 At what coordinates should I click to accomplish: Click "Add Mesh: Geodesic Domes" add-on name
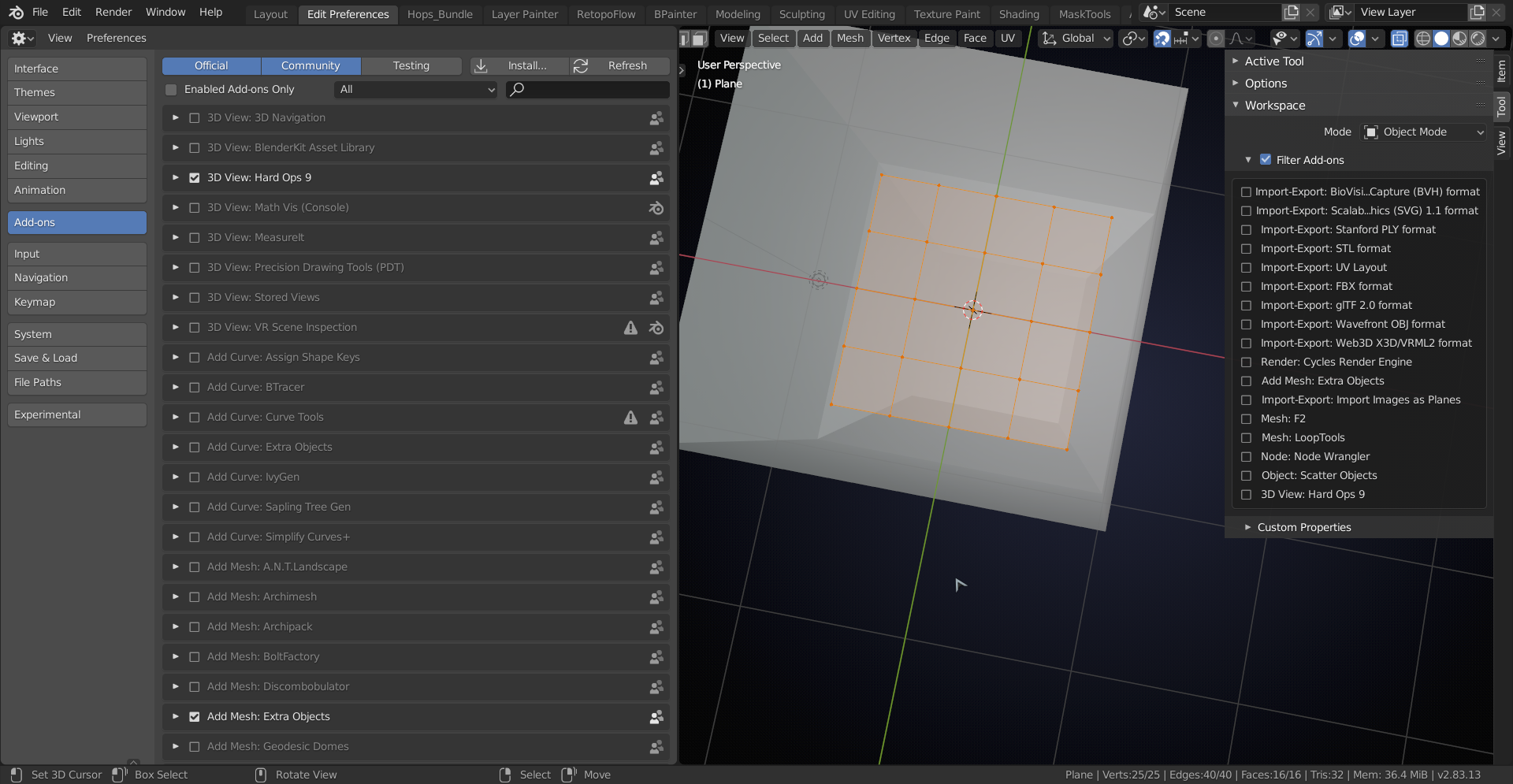278,747
